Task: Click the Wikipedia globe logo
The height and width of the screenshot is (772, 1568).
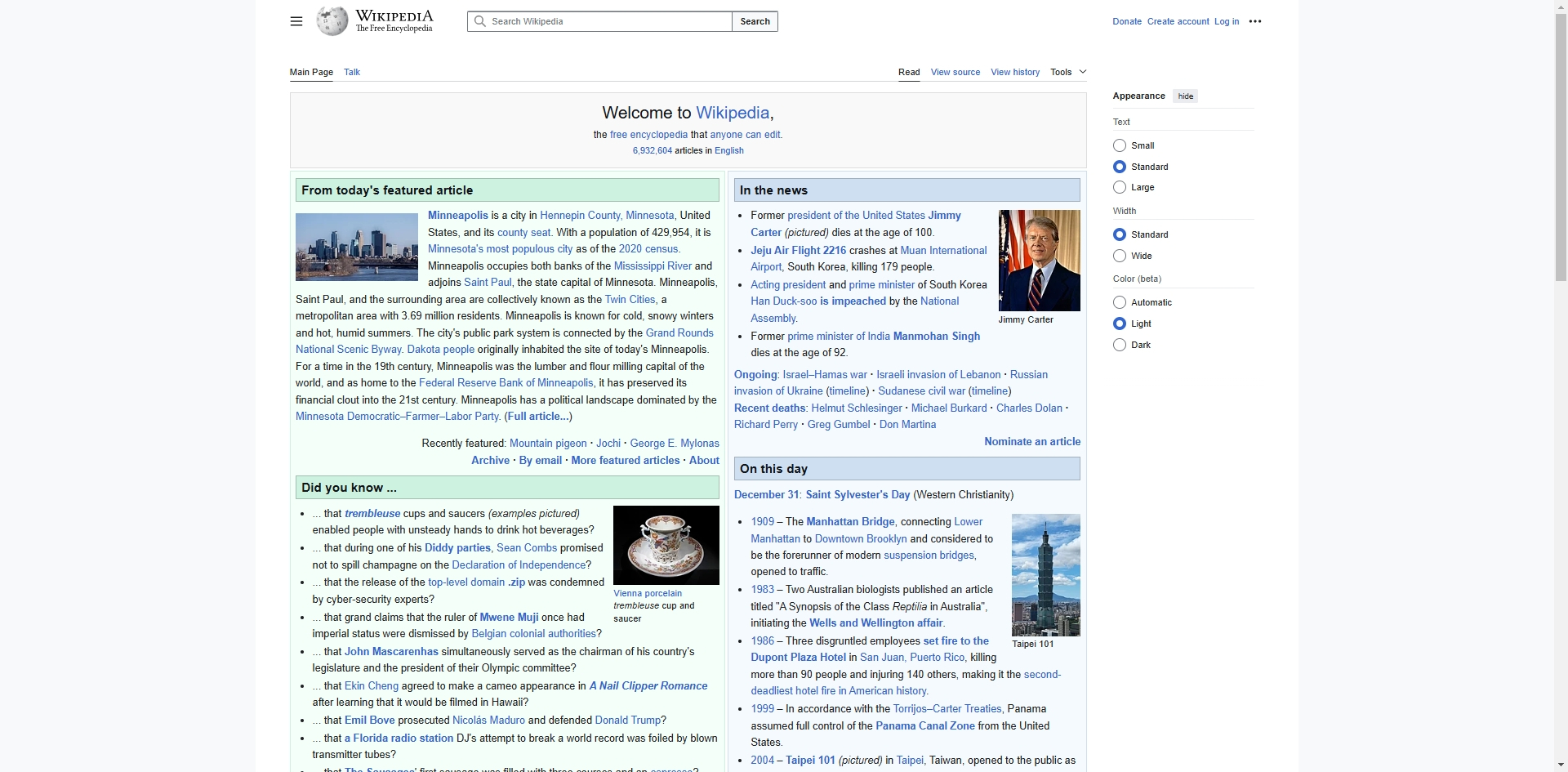Action: (x=332, y=21)
